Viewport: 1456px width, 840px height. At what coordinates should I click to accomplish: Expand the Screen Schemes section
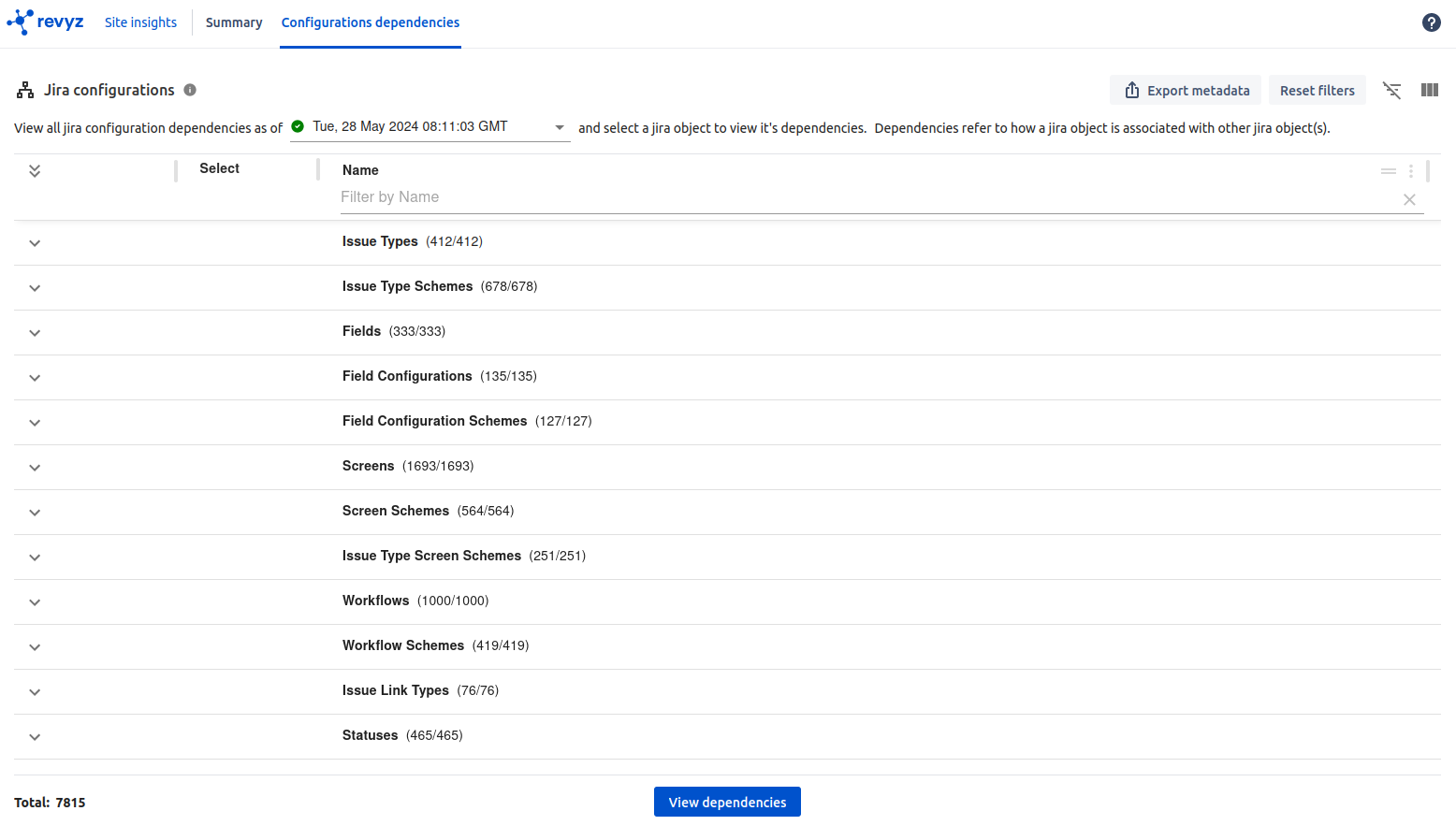coord(34,512)
